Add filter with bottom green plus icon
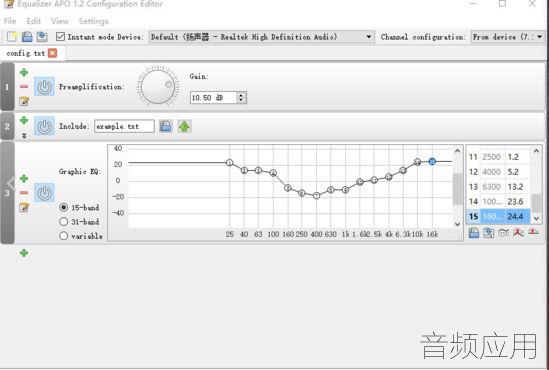The height and width of the screenshot is (370, 549). coord(24,253)
